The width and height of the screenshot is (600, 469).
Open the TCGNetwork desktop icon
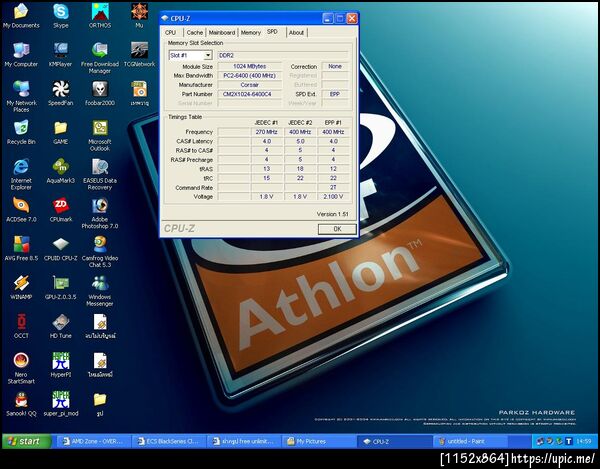139,54
